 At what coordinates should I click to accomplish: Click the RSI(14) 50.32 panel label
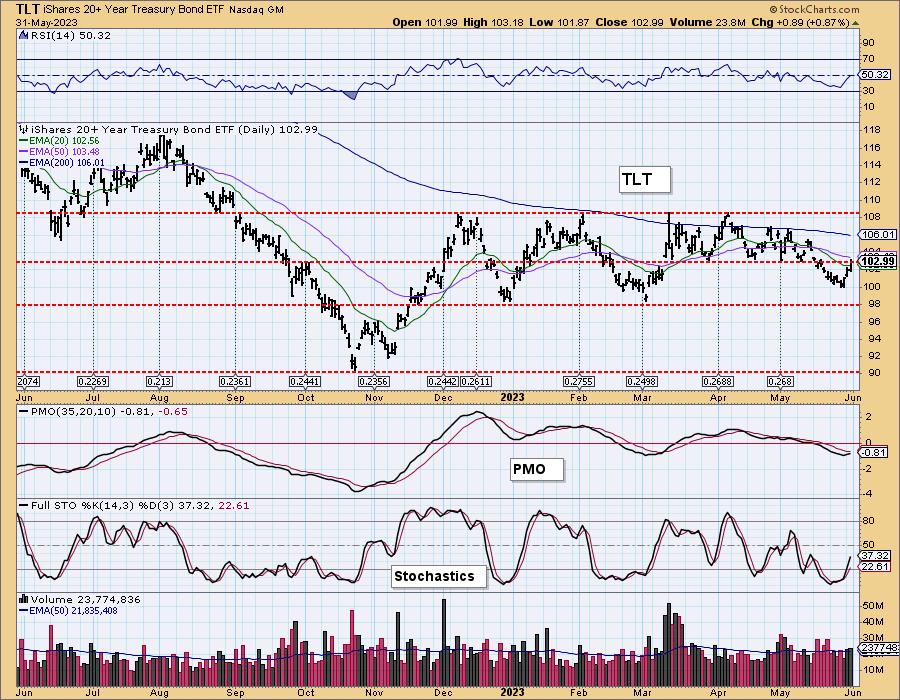click(x=70, y=35)
